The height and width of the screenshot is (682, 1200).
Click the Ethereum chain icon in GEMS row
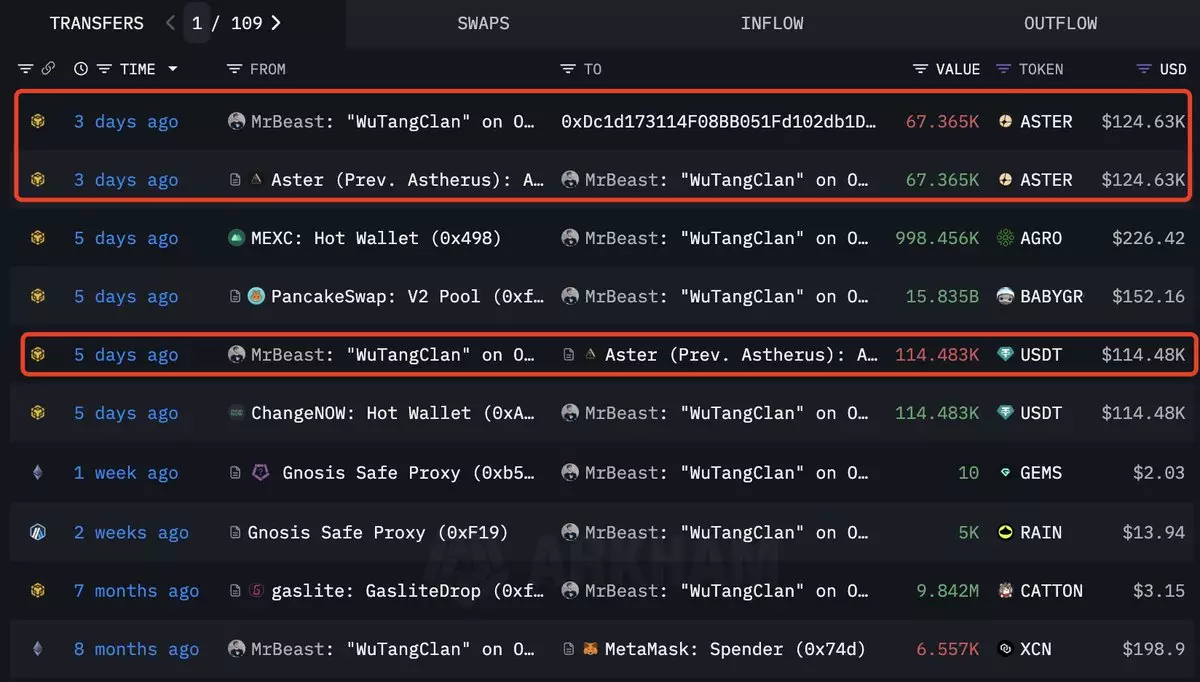(37, 473)
